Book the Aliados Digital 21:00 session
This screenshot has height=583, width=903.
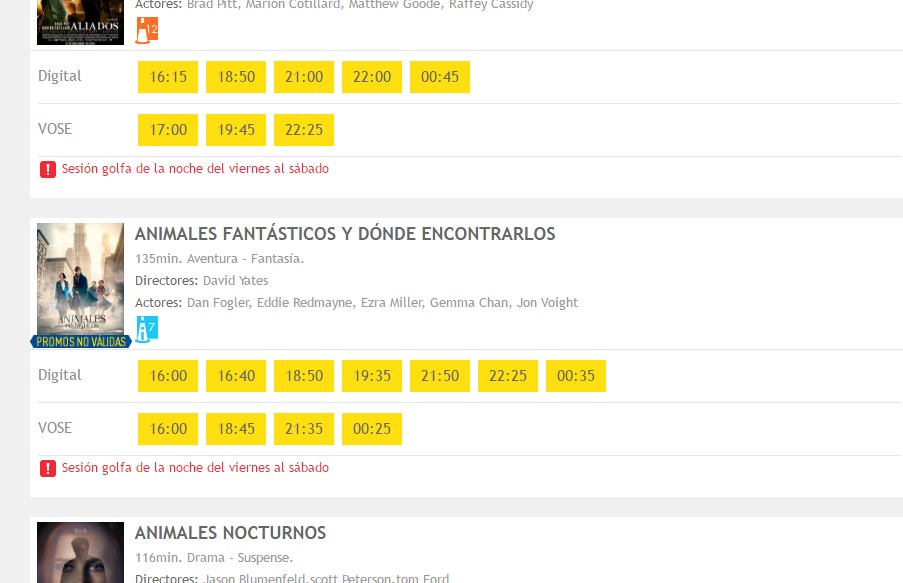(304, 77)
